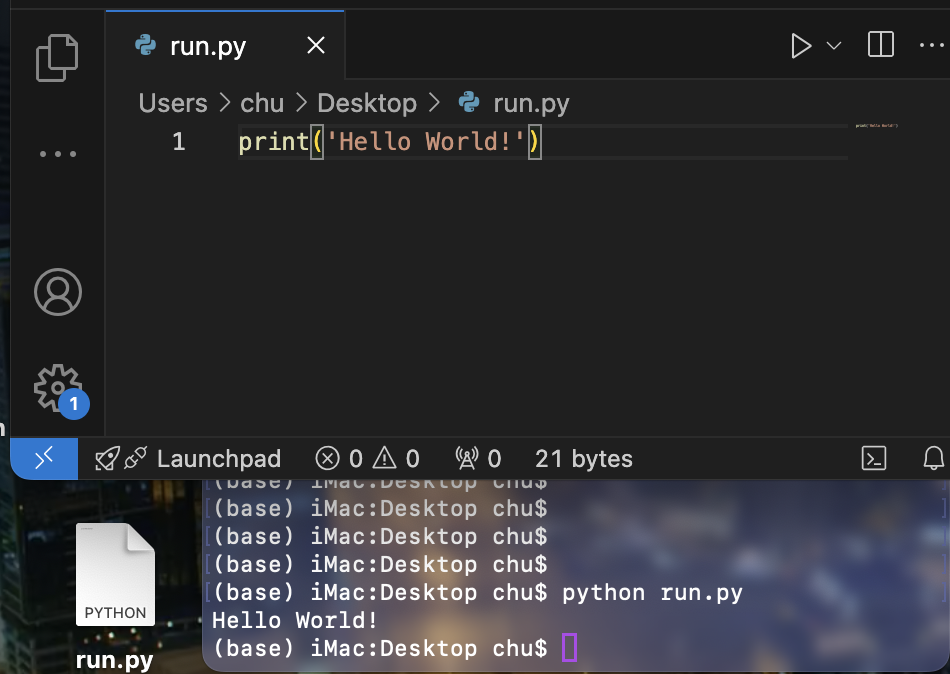The width and height of the screenshot is (950, 674).
Task: Open a new terminal via the status bar icon
Action: point(875,458)
